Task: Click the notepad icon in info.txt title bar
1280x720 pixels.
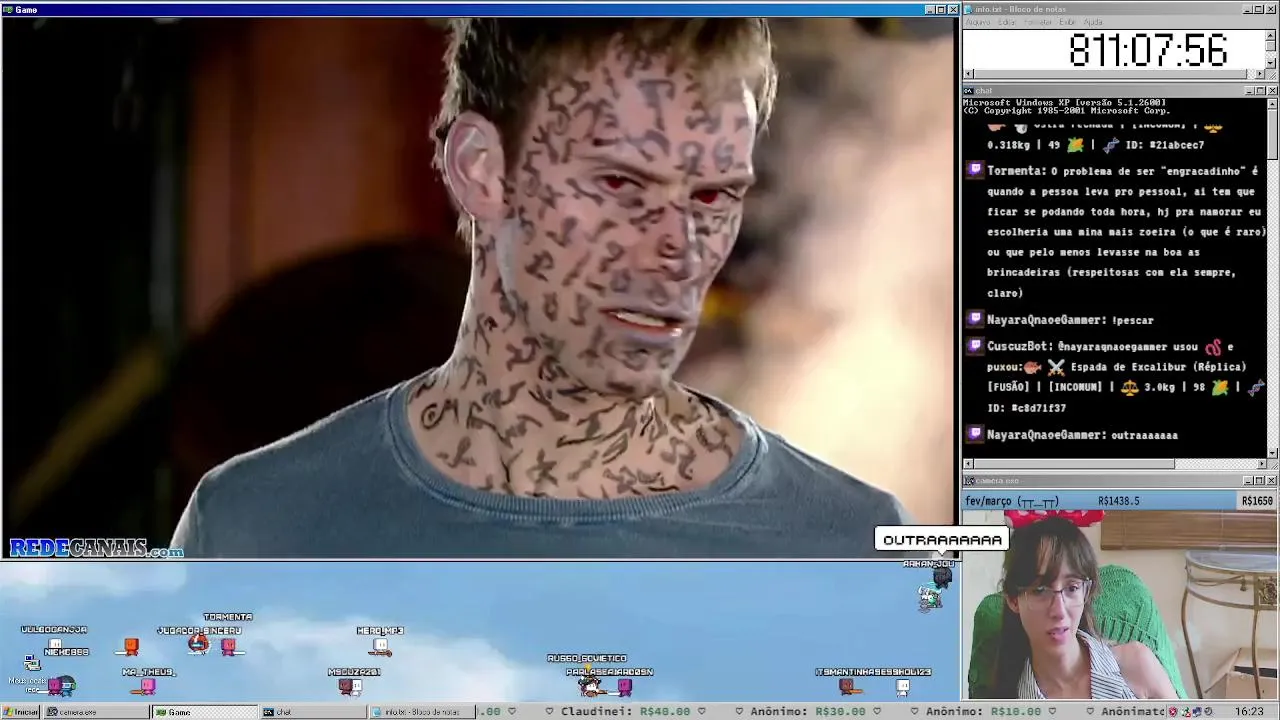Action: pos(969,9)
